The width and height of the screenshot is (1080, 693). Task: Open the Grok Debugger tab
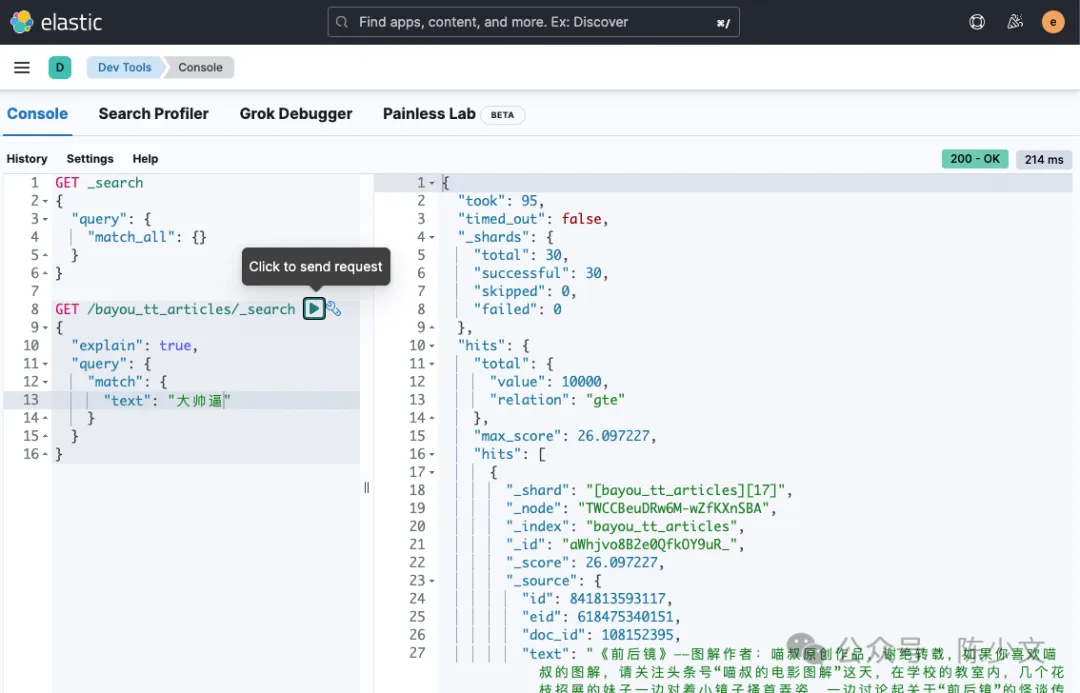click(296, 114)
